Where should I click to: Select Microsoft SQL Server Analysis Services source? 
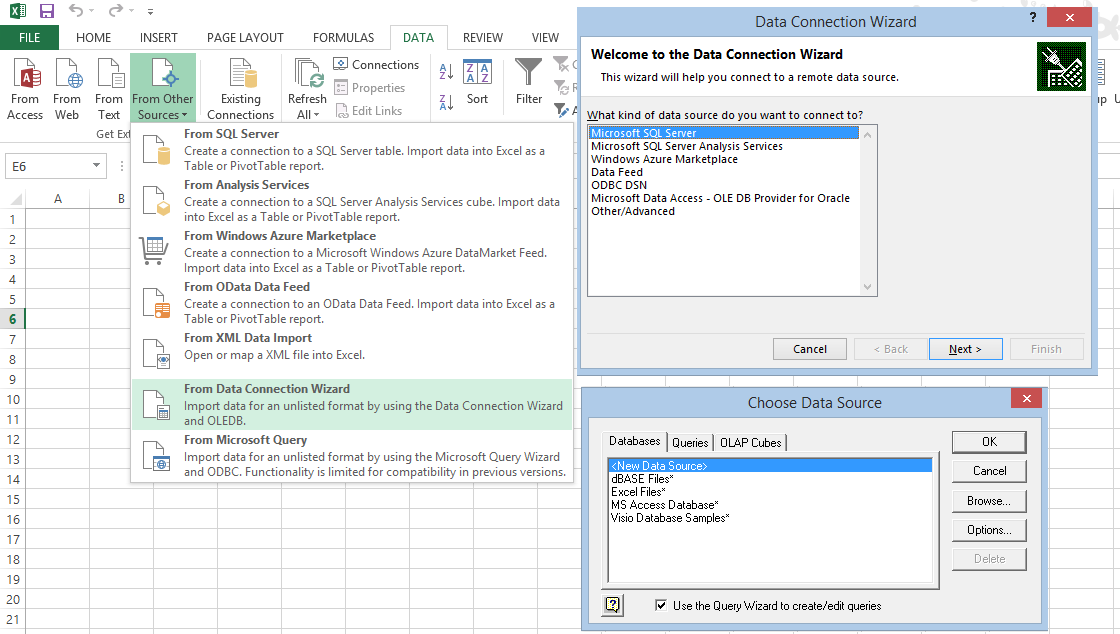(724, 146)
